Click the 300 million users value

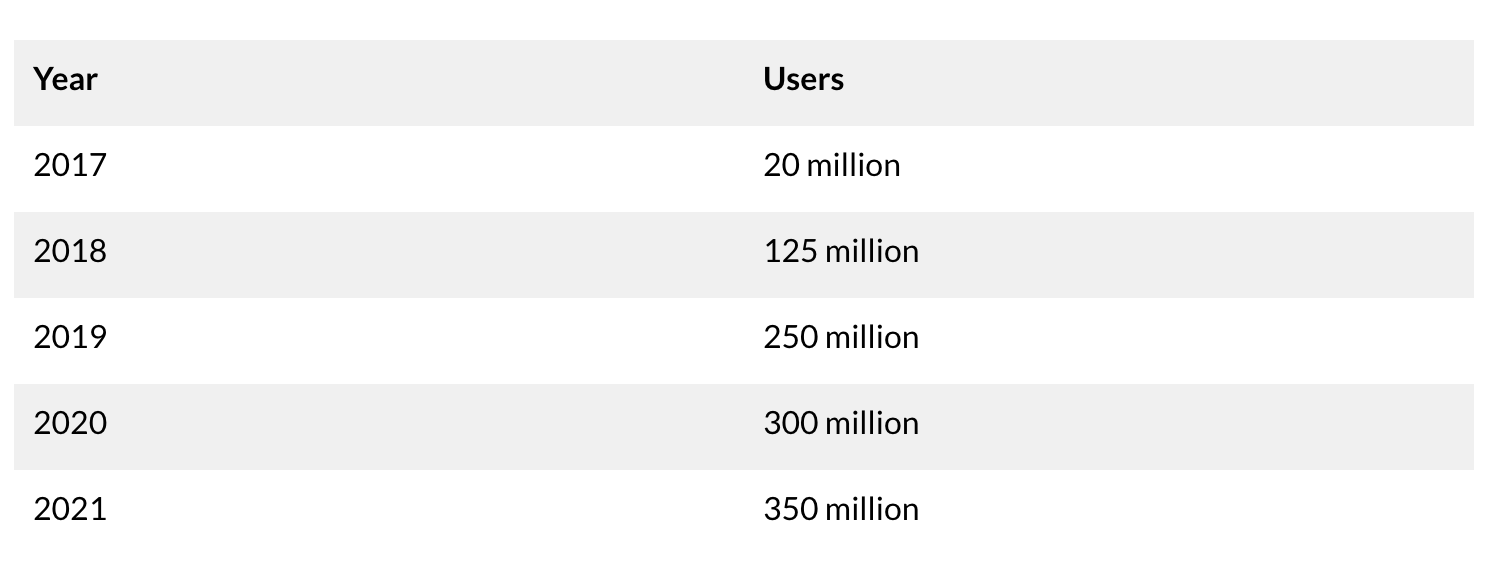point(841,423)
